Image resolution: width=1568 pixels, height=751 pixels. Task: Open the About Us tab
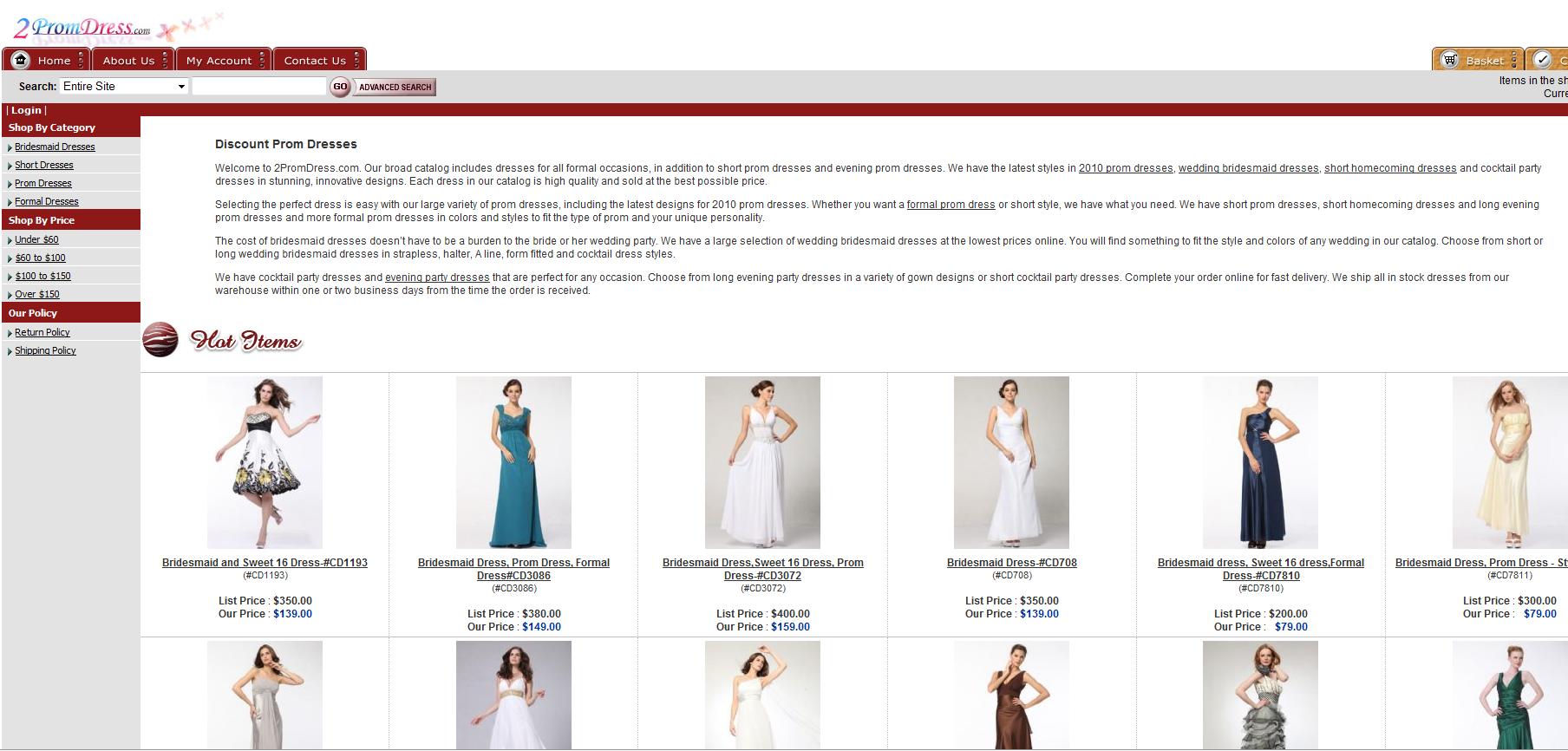pos(133,60)
